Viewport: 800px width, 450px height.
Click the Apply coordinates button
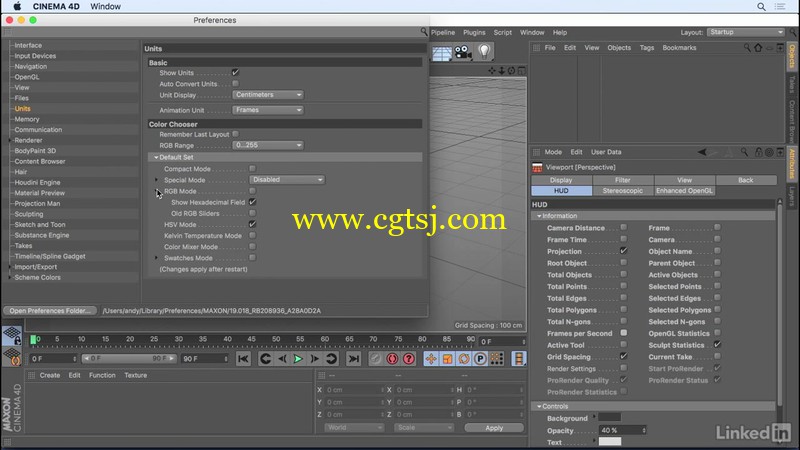pyautogui.click(x=494, y=428)
